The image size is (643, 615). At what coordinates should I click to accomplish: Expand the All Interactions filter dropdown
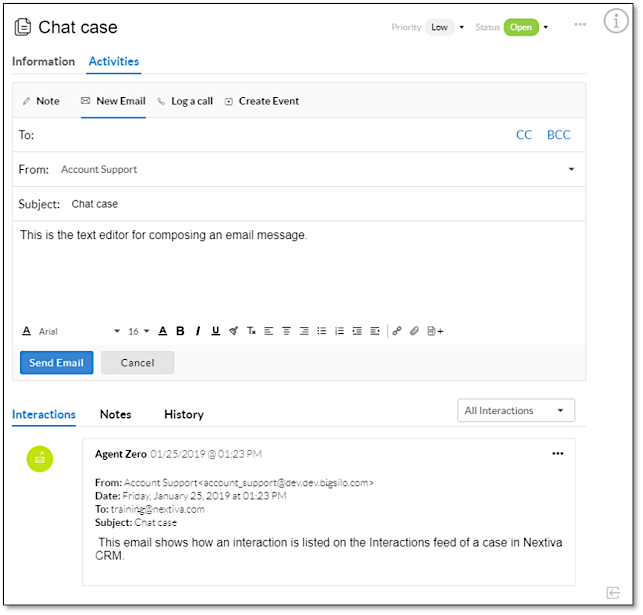[x=515, y=410]
